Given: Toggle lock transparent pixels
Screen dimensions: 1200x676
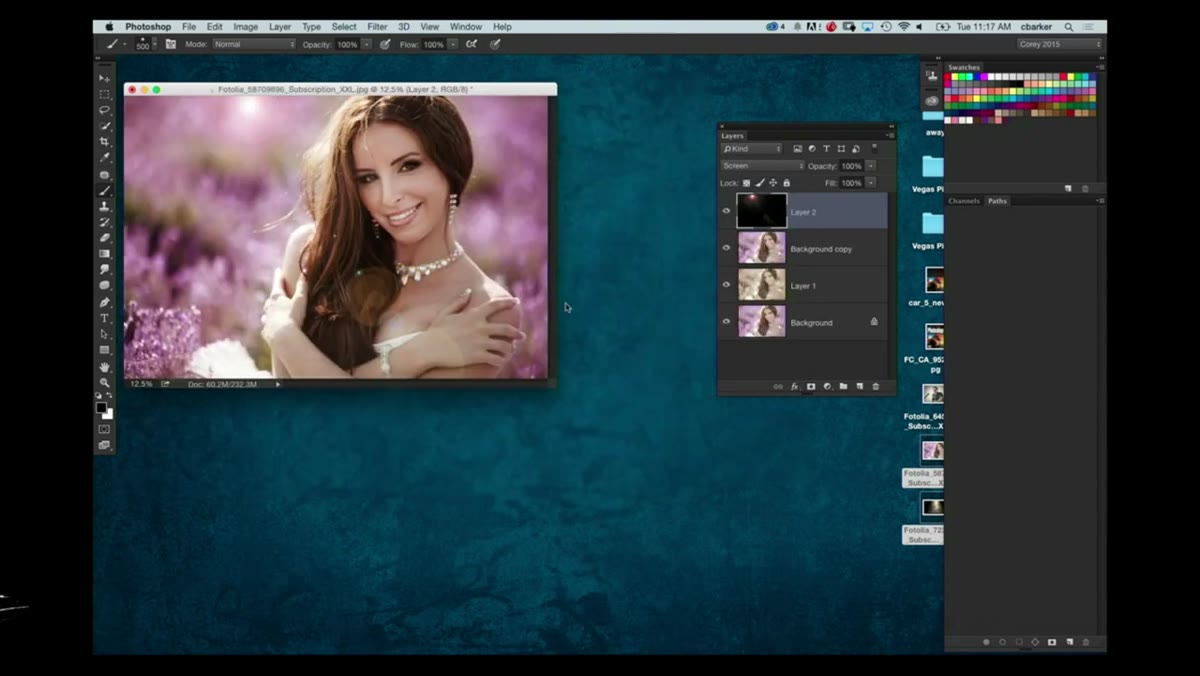Looking at the screenshot, I should (x=747, y=183).
